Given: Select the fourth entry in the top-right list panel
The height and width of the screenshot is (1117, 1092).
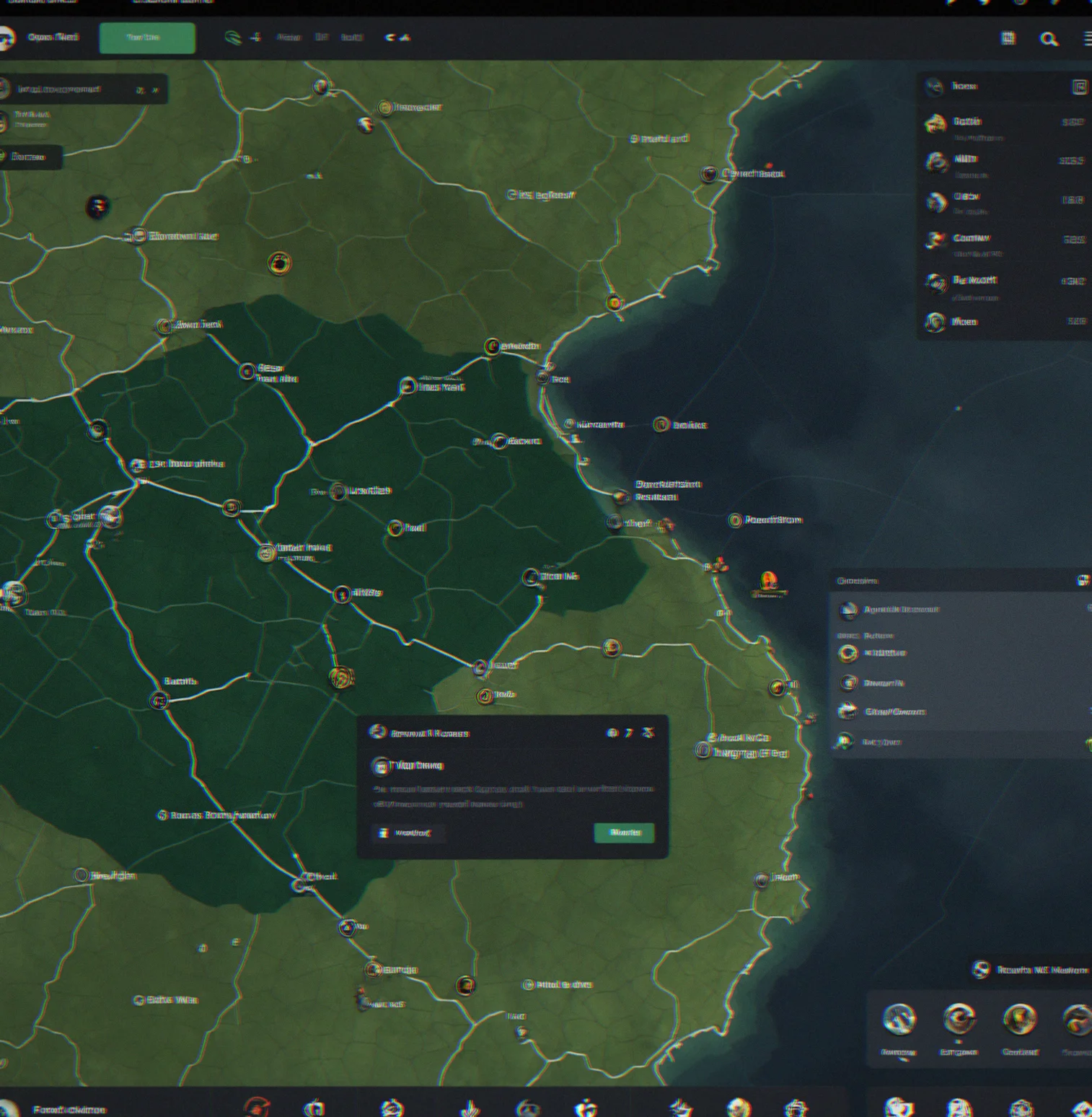Looking at the screenshot, I should pyautogui.click(x=1004, y=242).
